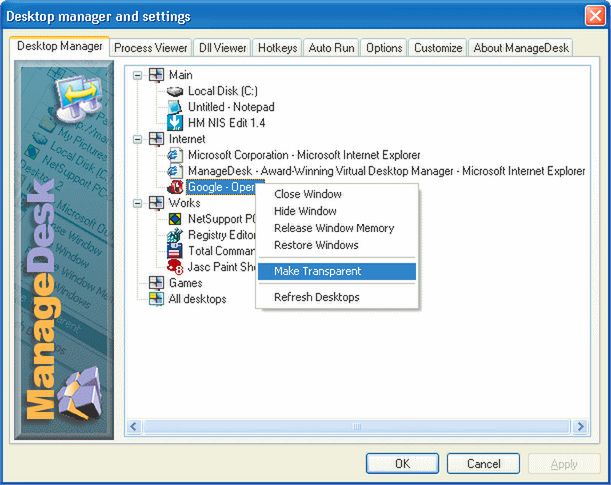Screen dimensions: 611x485
Task: Switch to the Desktop Manager tab
Action: pos(60,46)
